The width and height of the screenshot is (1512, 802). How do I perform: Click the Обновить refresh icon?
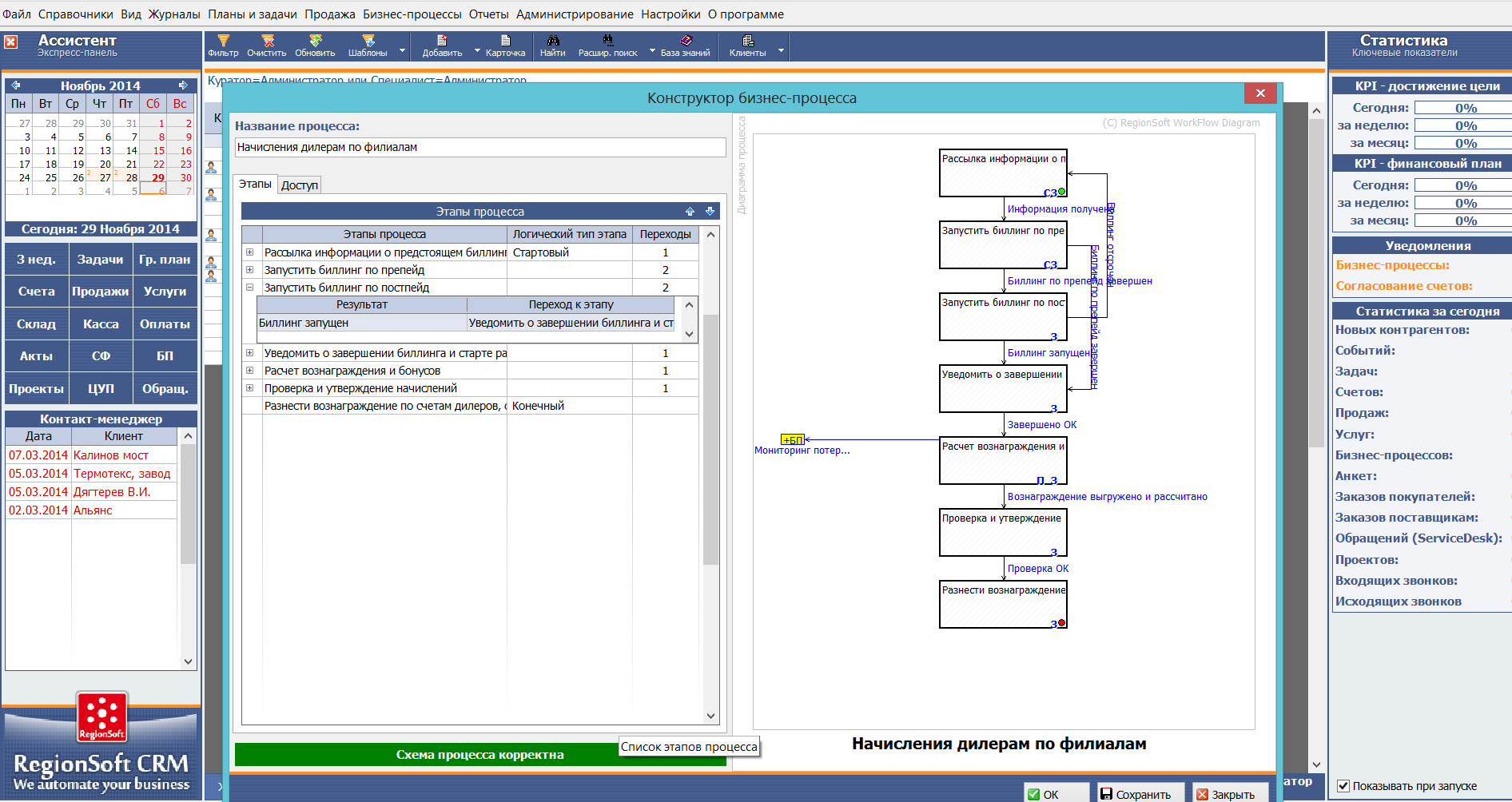coord(316,41)
